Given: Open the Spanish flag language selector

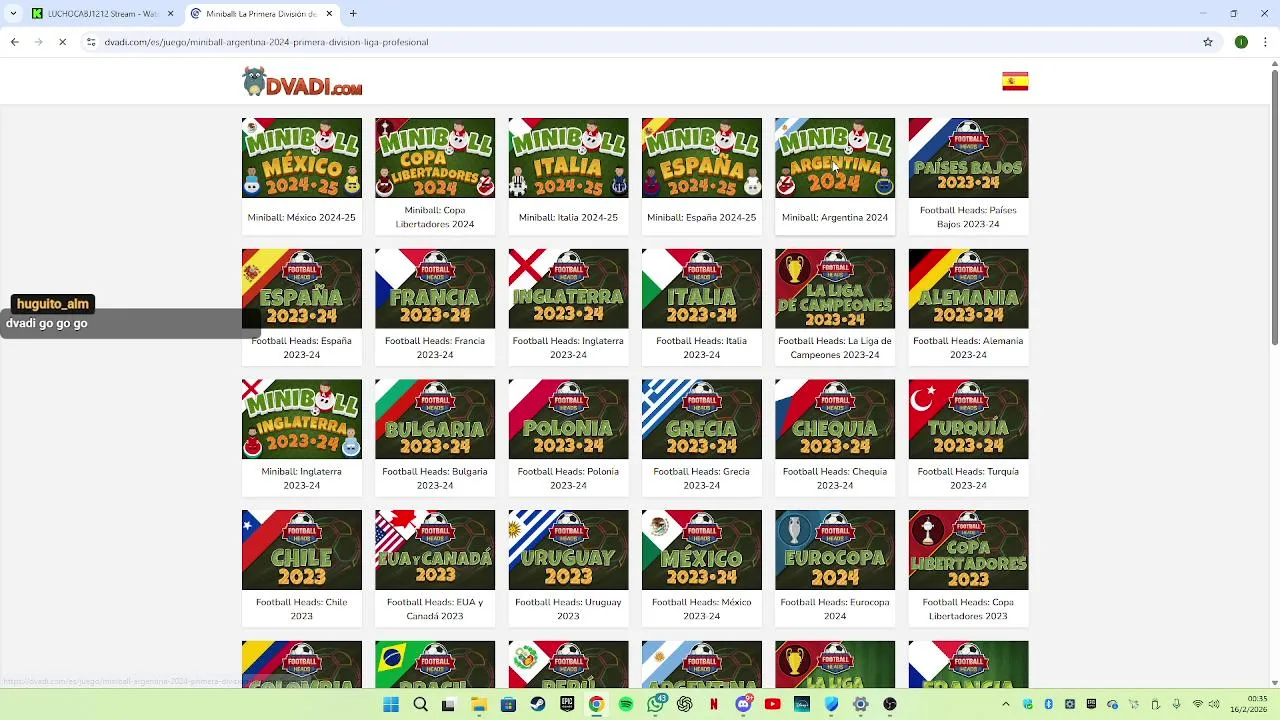Looking at the screenshot, I should click(1015, 82).
